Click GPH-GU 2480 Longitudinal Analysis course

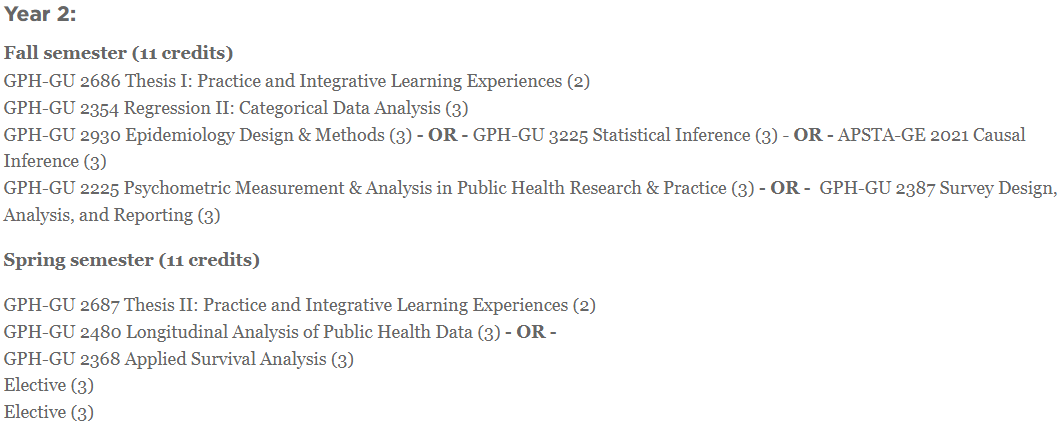click(x=252, y=332)
